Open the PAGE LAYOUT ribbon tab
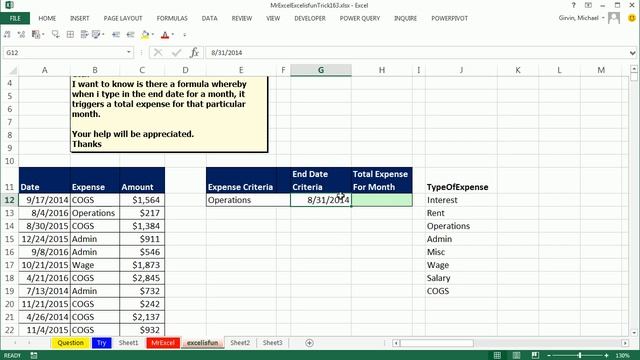640x360 pixels. tap(123, 18)
